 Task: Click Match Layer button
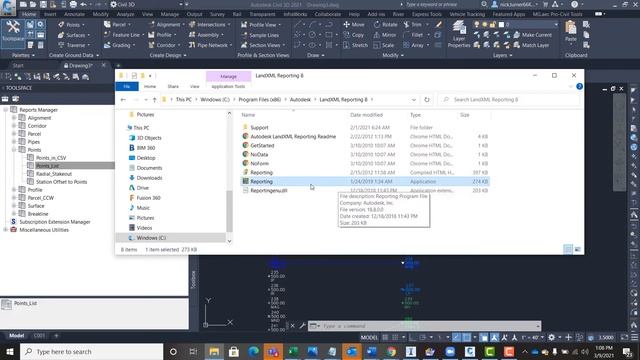click(531, 45)
